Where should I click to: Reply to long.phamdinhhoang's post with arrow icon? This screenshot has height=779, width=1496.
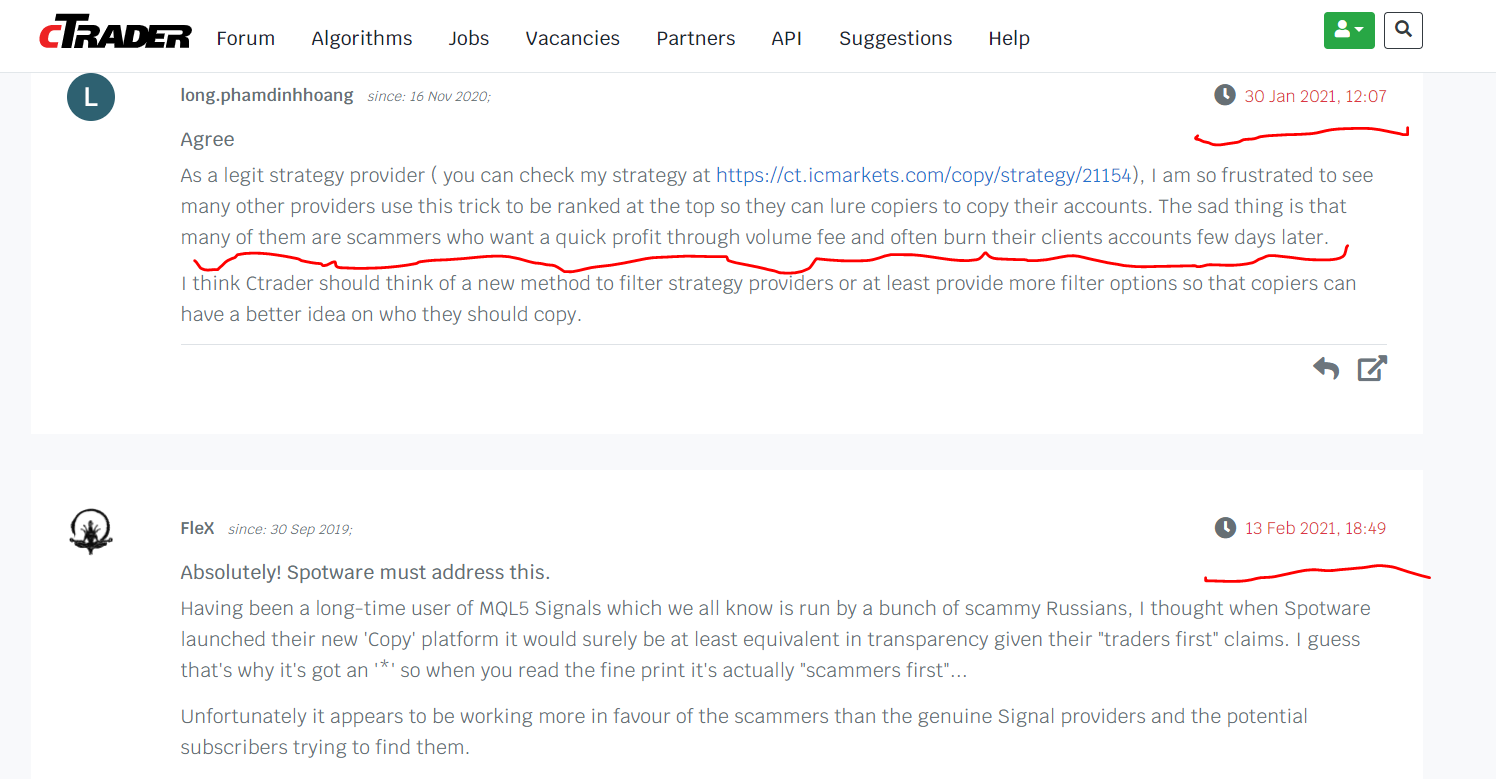(x=1326, y=368)
